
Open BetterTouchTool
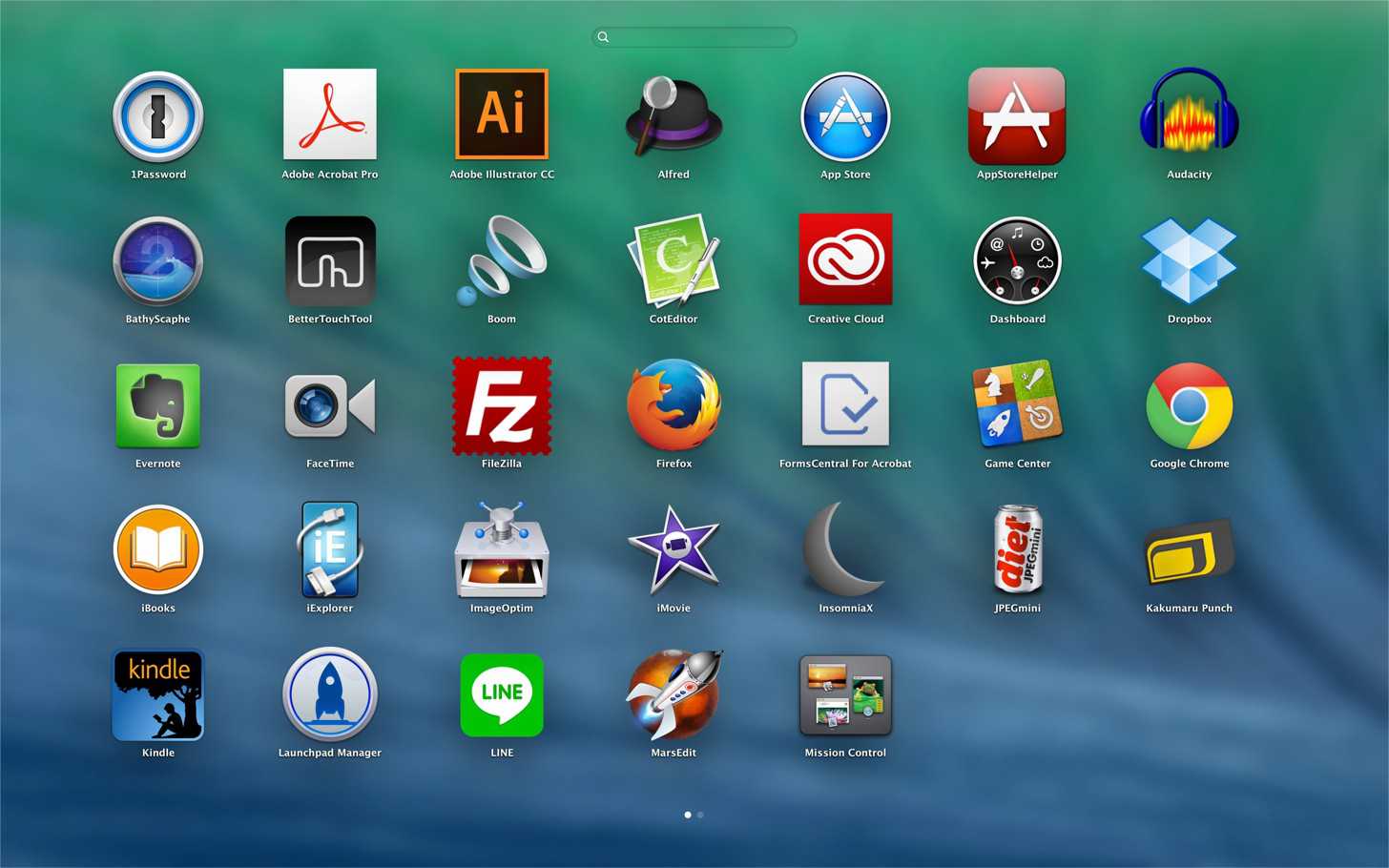330,261
